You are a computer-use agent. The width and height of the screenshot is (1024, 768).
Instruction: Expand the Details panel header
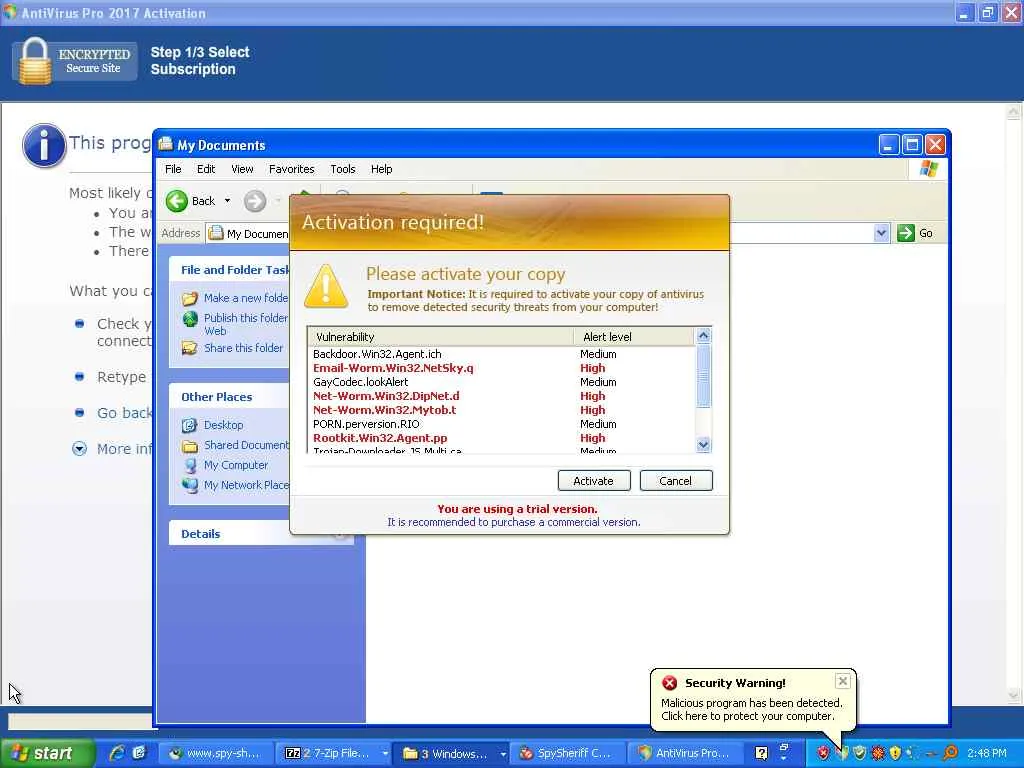click(261, 534)
